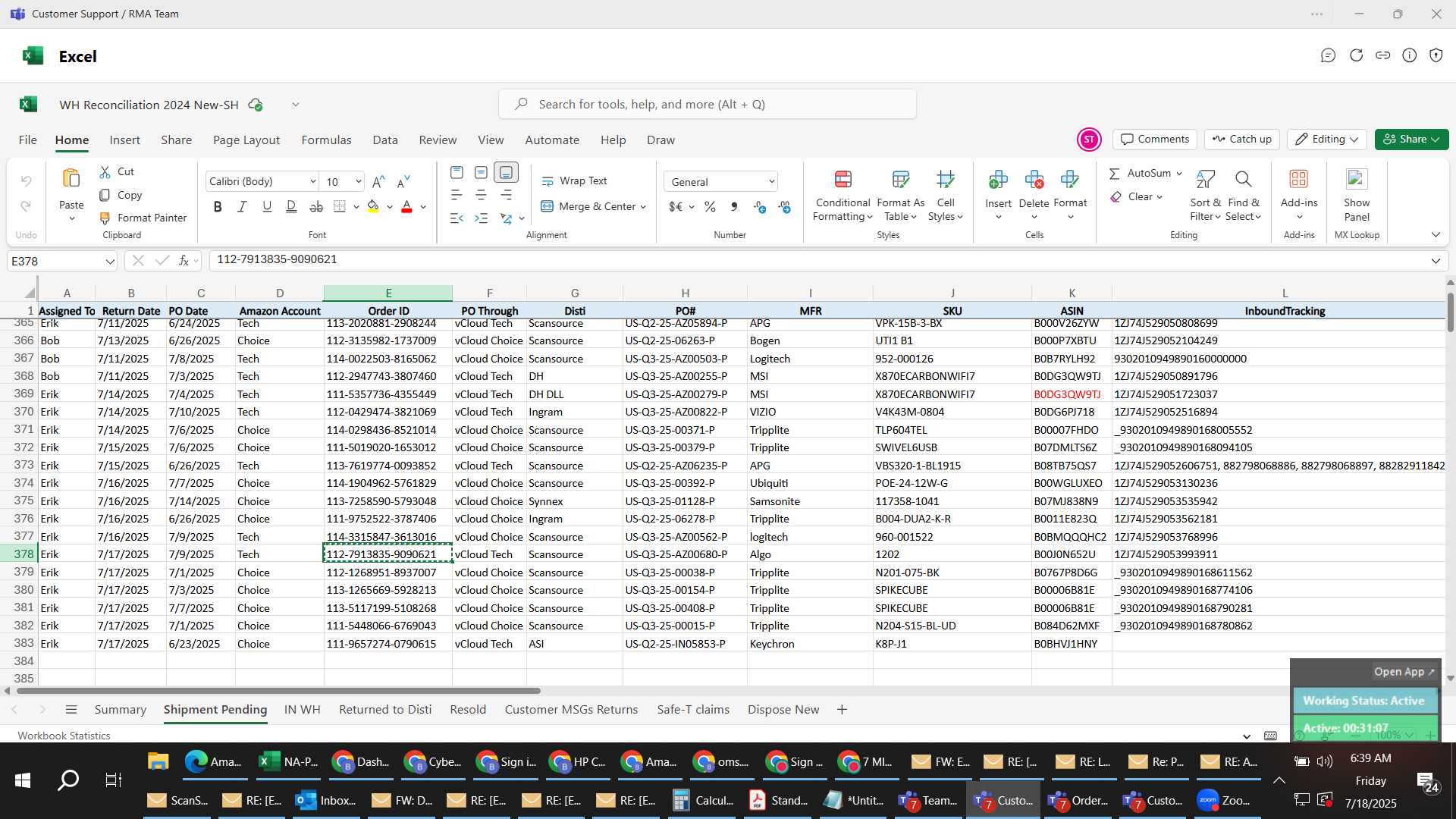Toggle Bold formatting
Screen dimensions: 1456x819
tap(218, 207)
